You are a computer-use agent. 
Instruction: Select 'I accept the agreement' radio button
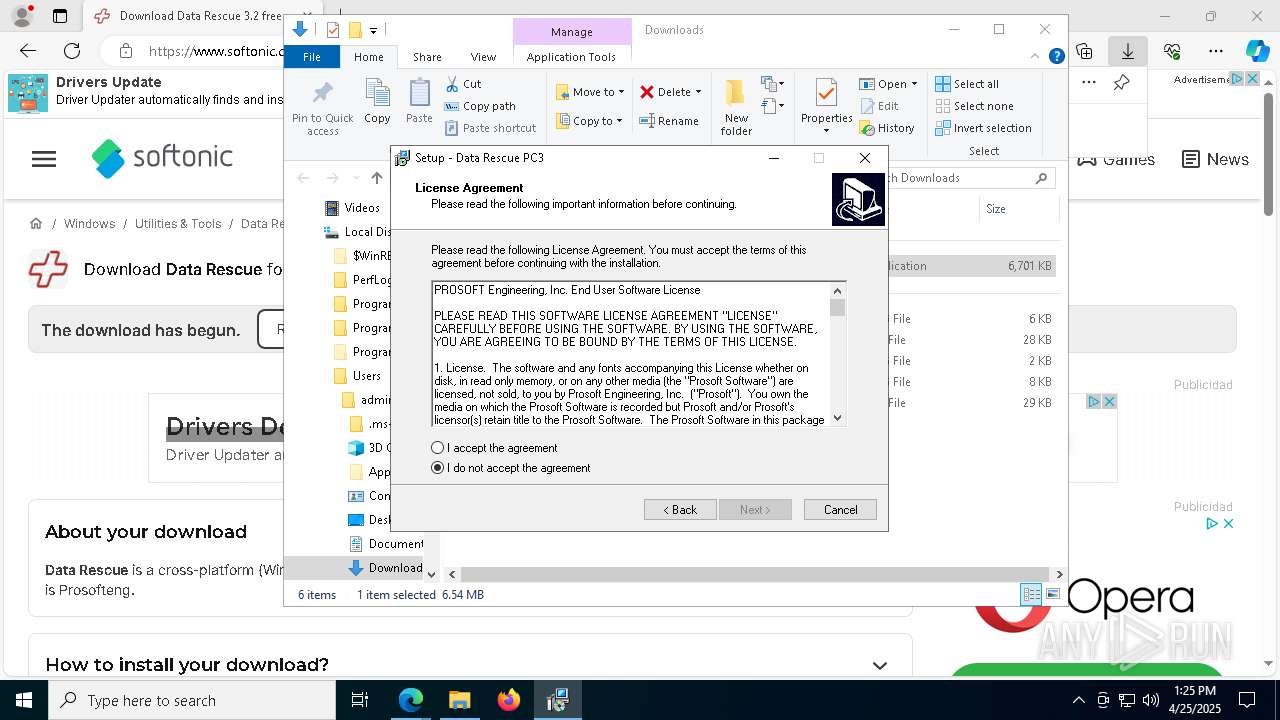coord(437,448)
